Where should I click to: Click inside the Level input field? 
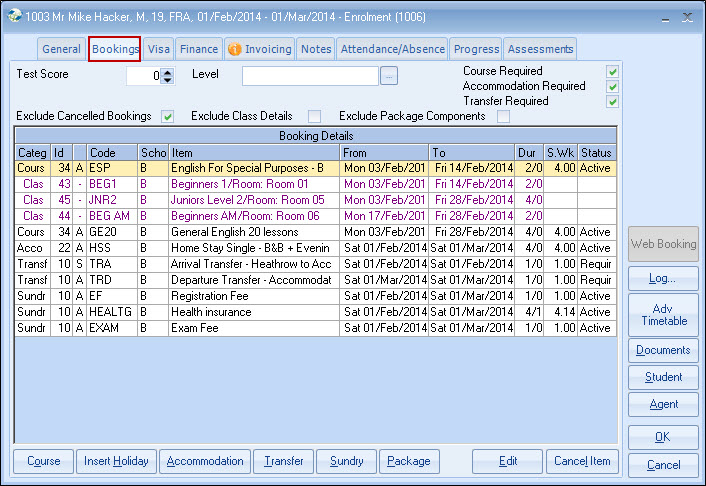click(310, 76)
